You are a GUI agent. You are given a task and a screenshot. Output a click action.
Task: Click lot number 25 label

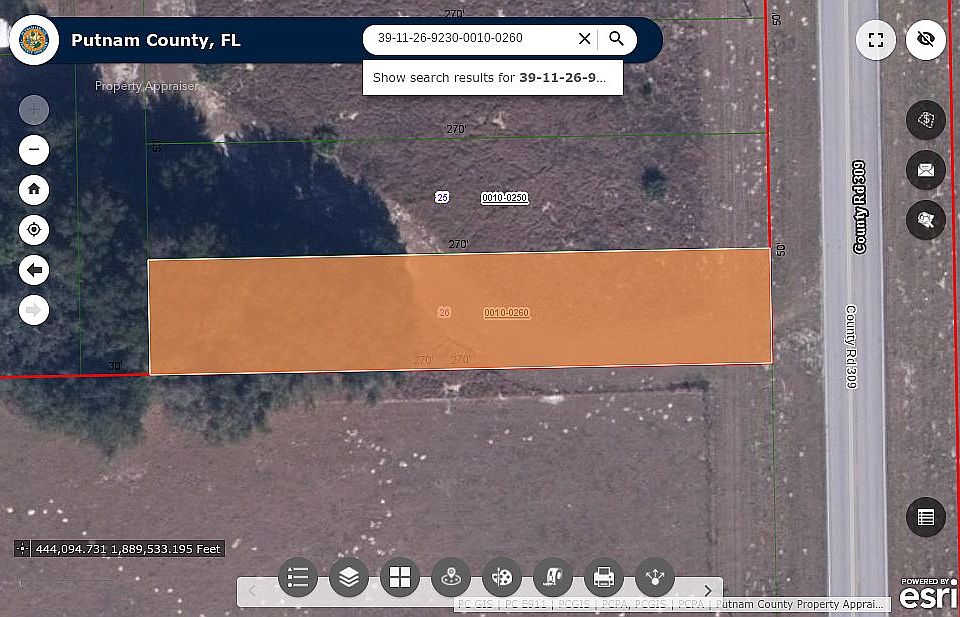(442, 197)
